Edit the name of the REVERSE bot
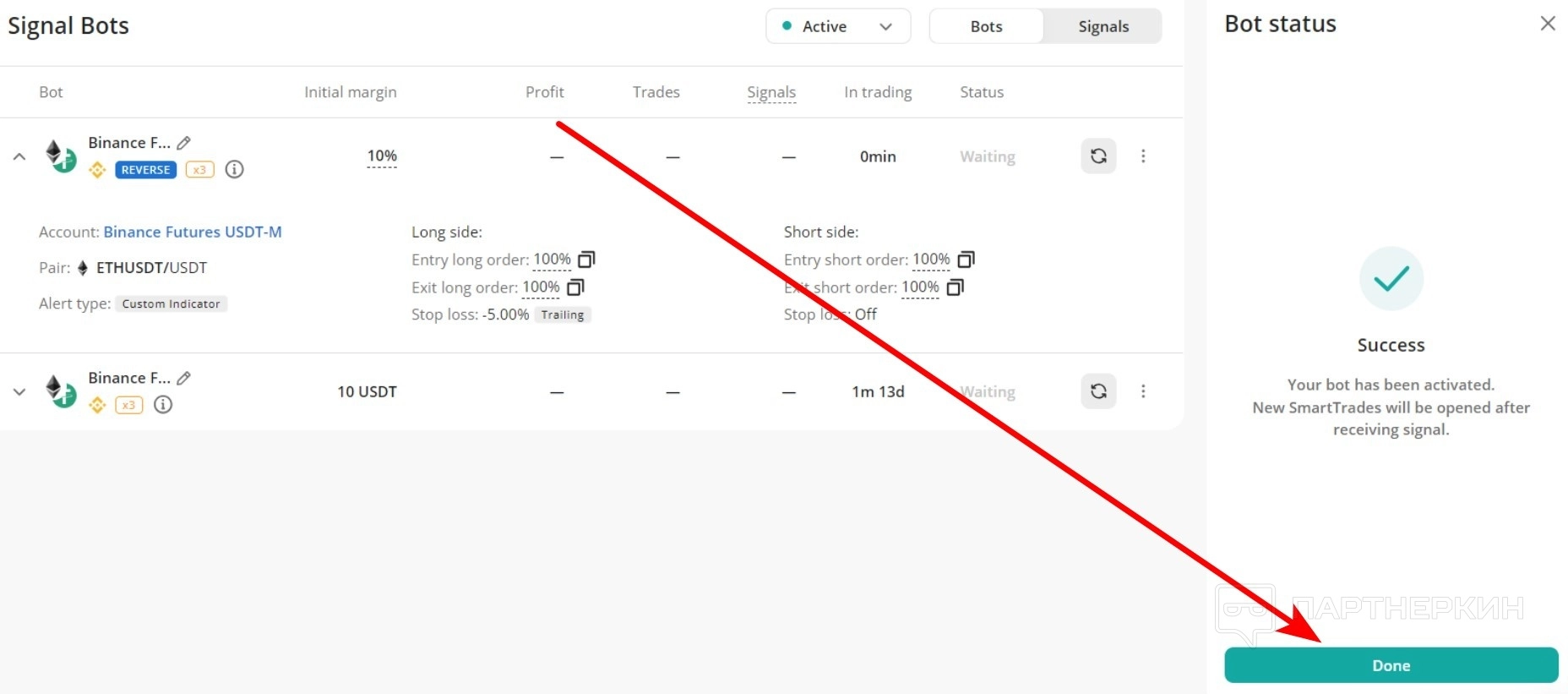 coord(184,143)
